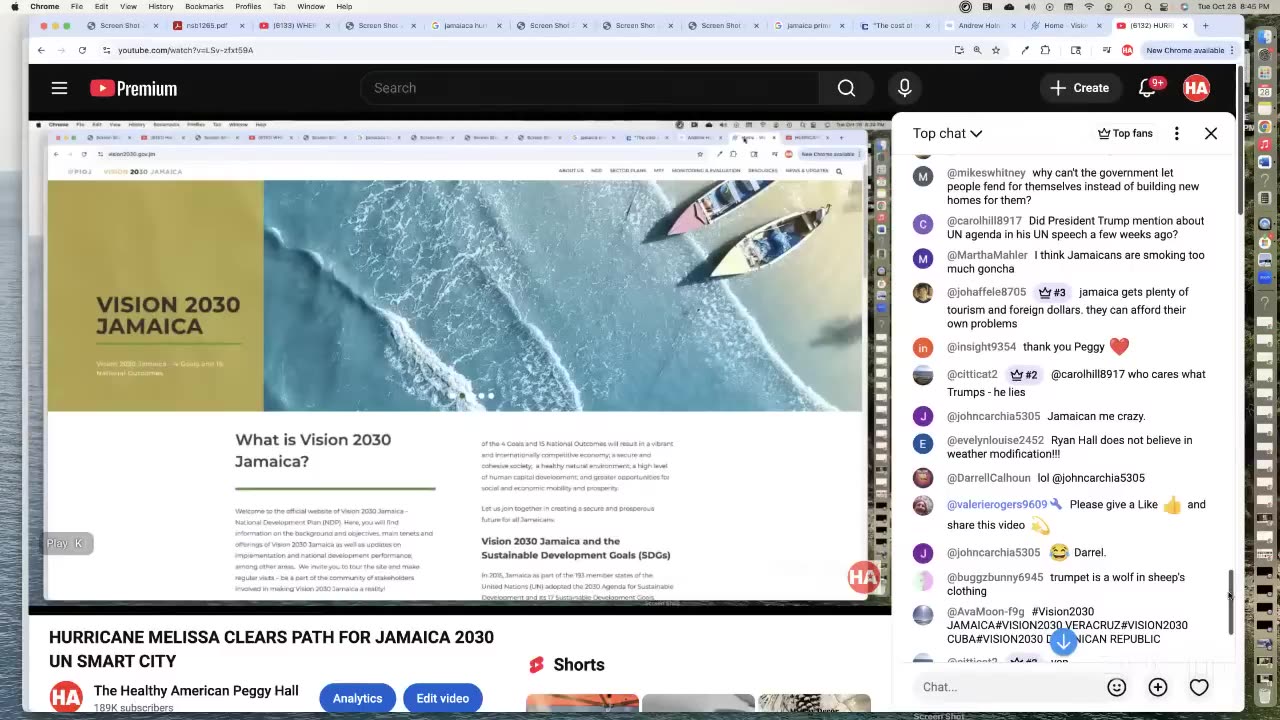The width and height of the screenshot is (1280, 720).
Task: Click @johaffele8705 chat username
Action: pos(986,292)
